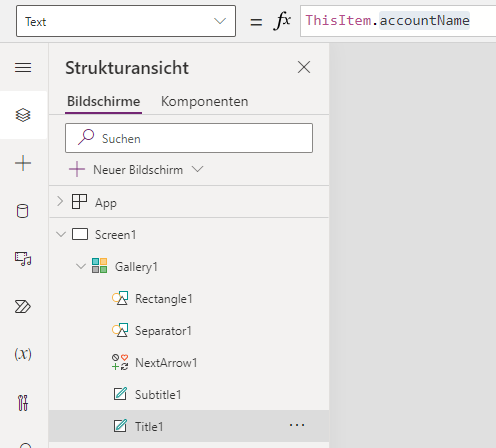Click into the ThisItem.accountName formula bar

pos(398,21)
